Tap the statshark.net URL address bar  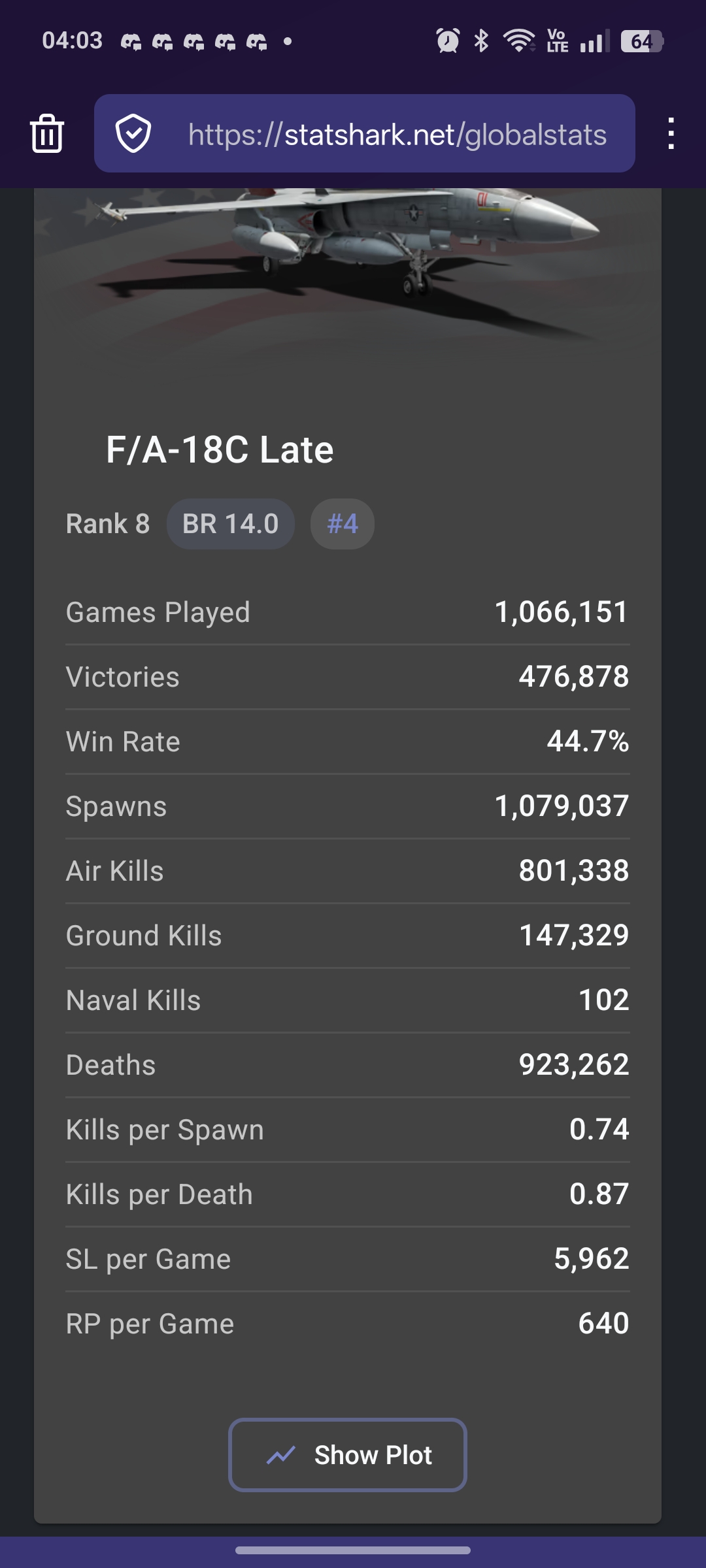point(397,135)
